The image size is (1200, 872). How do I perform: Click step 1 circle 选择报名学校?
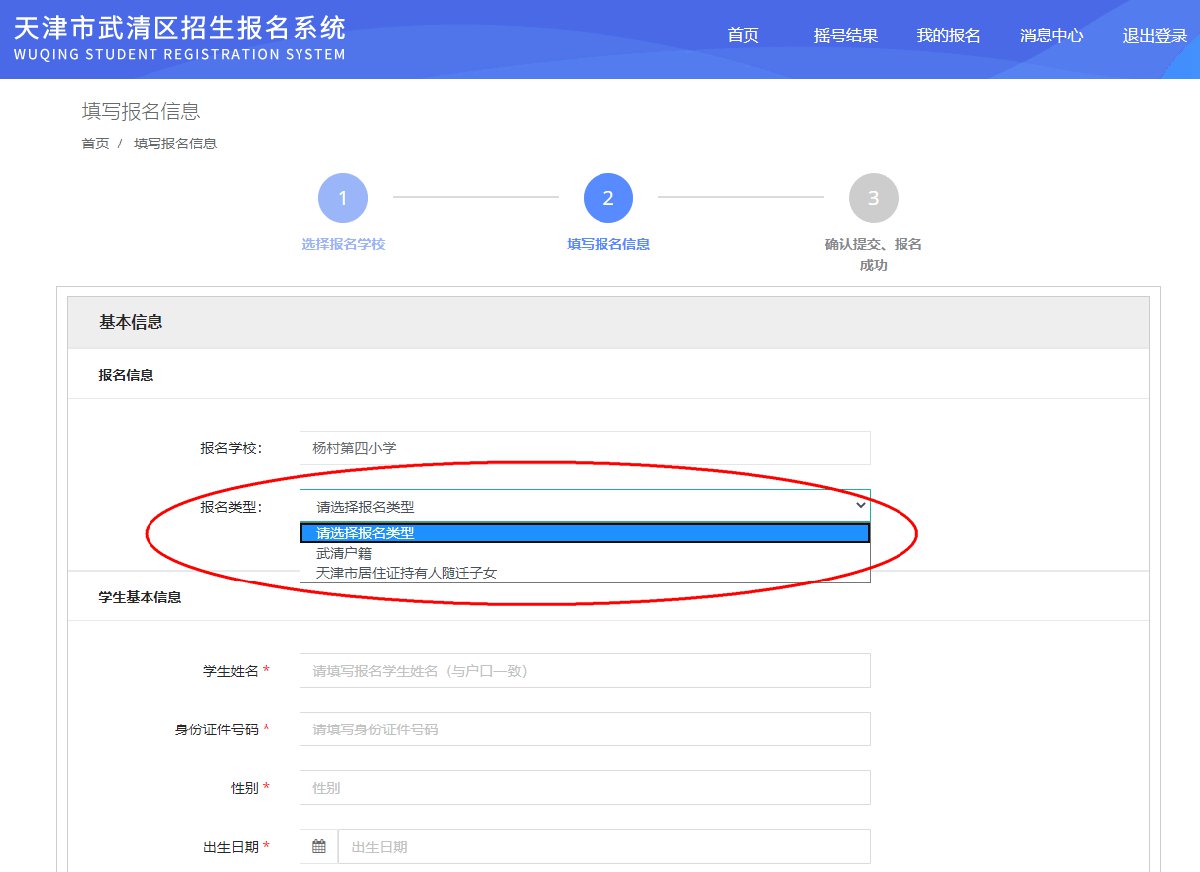(343, 198)
